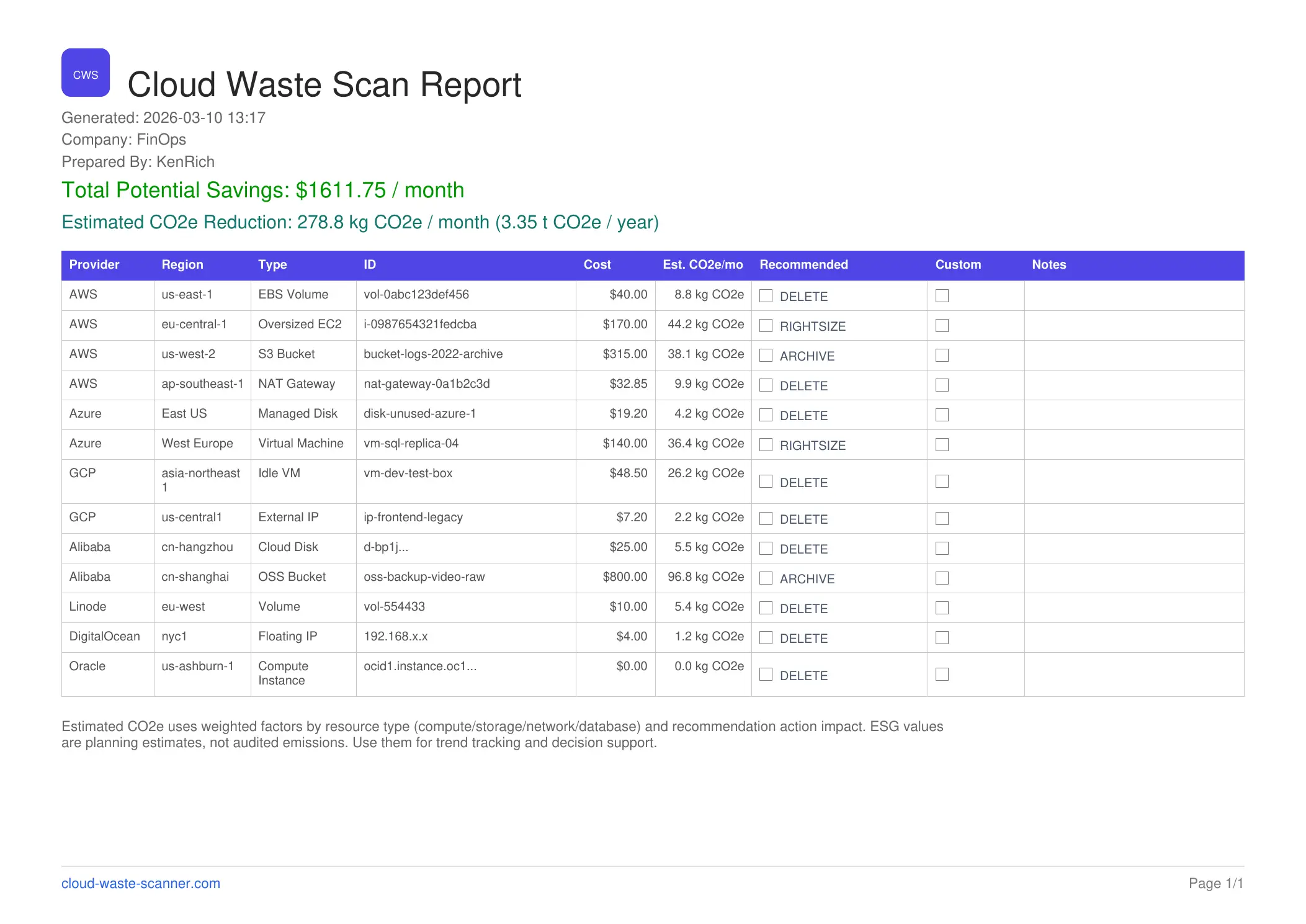Click the CWS logo badge

tap(86, 73)
